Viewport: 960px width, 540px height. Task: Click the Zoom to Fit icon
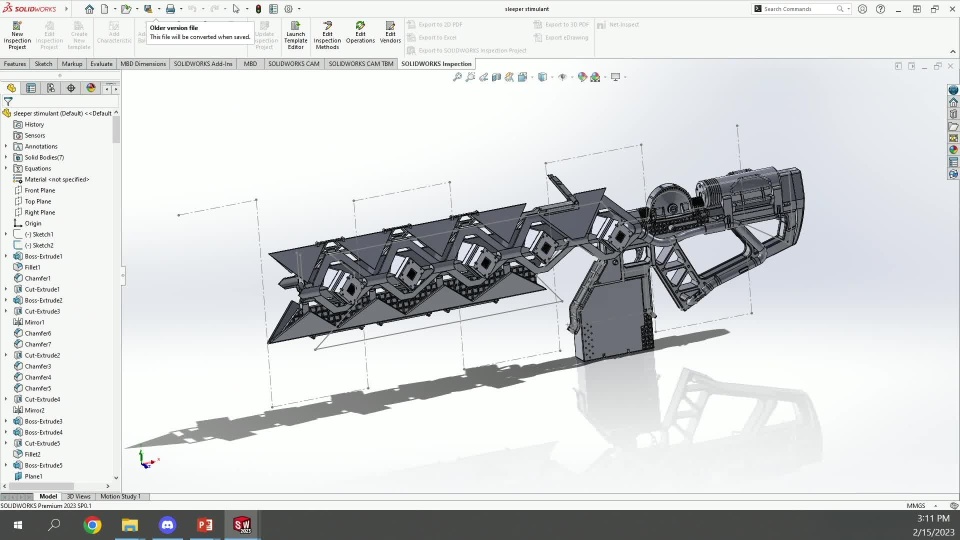point(458,77)
